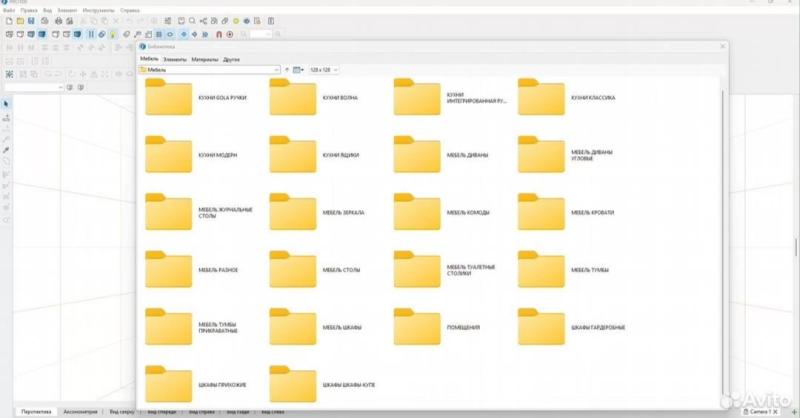
Task: Select the arrow pointer tool in left toolbar
Action: click(7, 104)
